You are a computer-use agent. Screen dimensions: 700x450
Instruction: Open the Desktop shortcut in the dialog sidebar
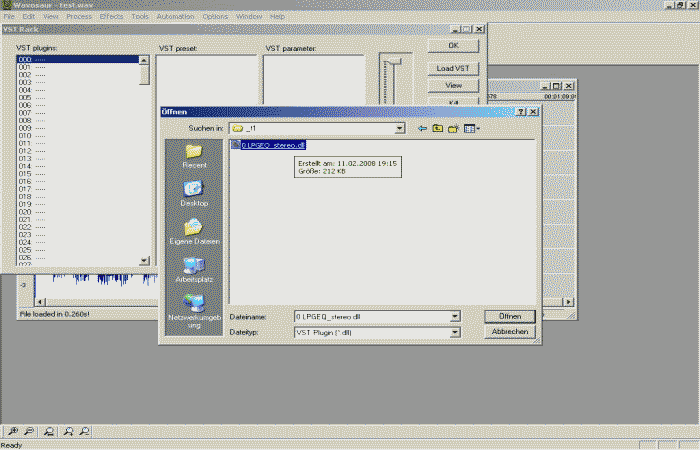(x=193, y=190)
